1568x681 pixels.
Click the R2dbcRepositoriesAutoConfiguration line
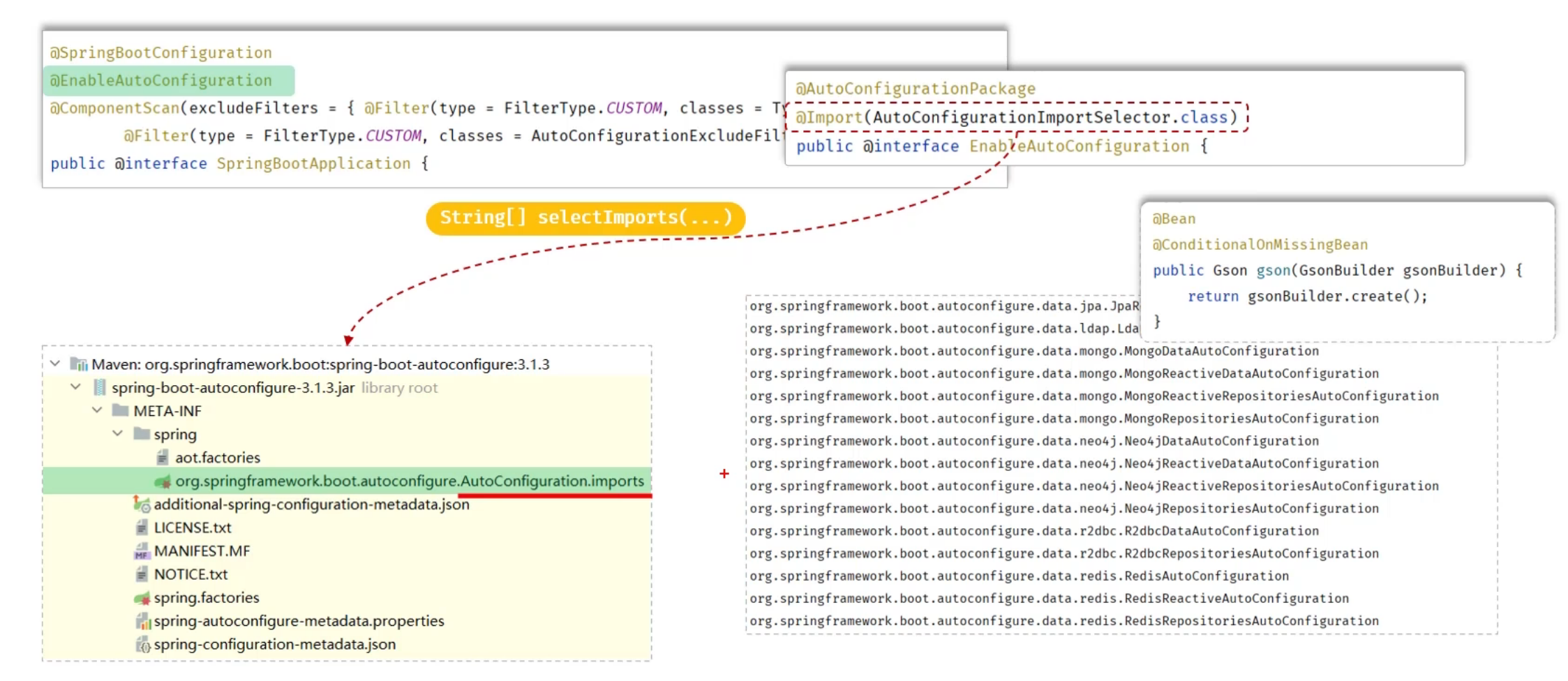tap(1064, 553)
